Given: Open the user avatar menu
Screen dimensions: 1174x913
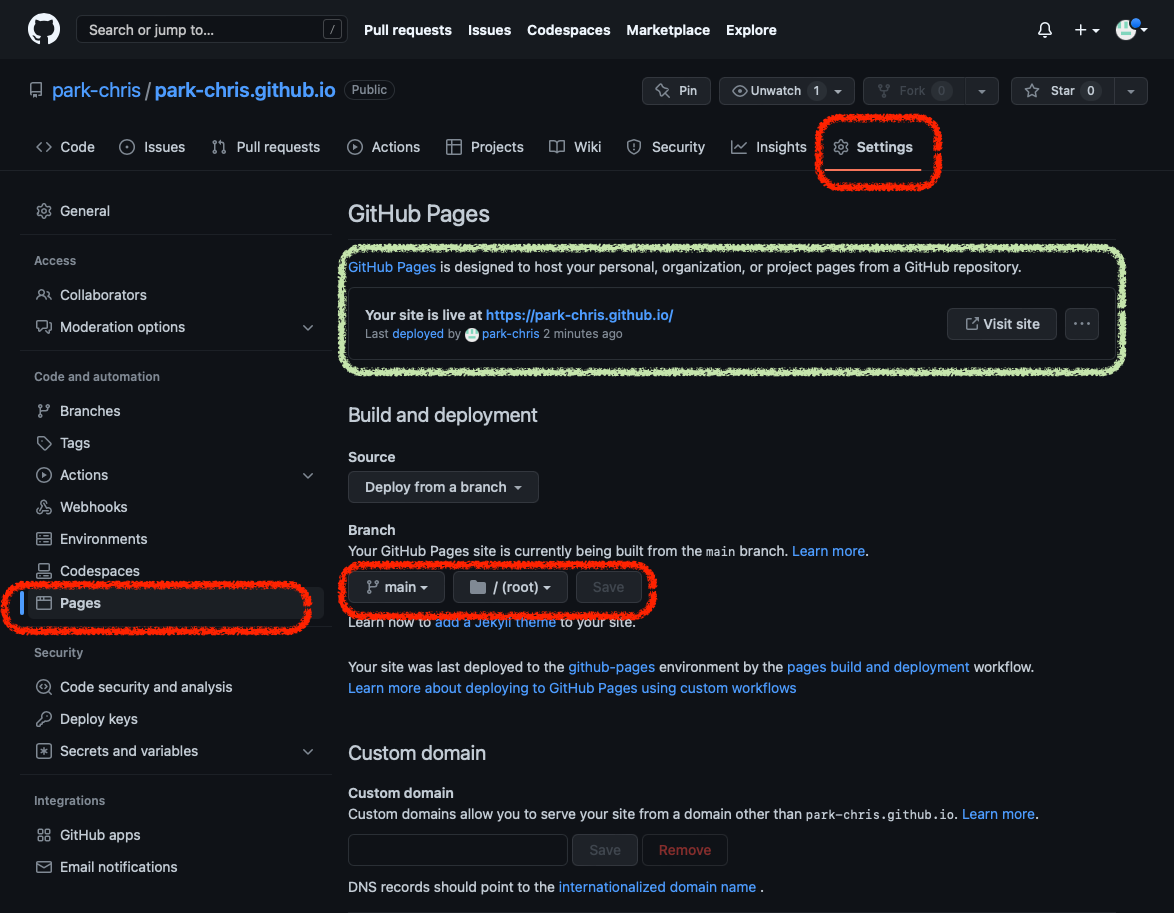Looking at the screenshot, I should click(x=1131, y=30).
